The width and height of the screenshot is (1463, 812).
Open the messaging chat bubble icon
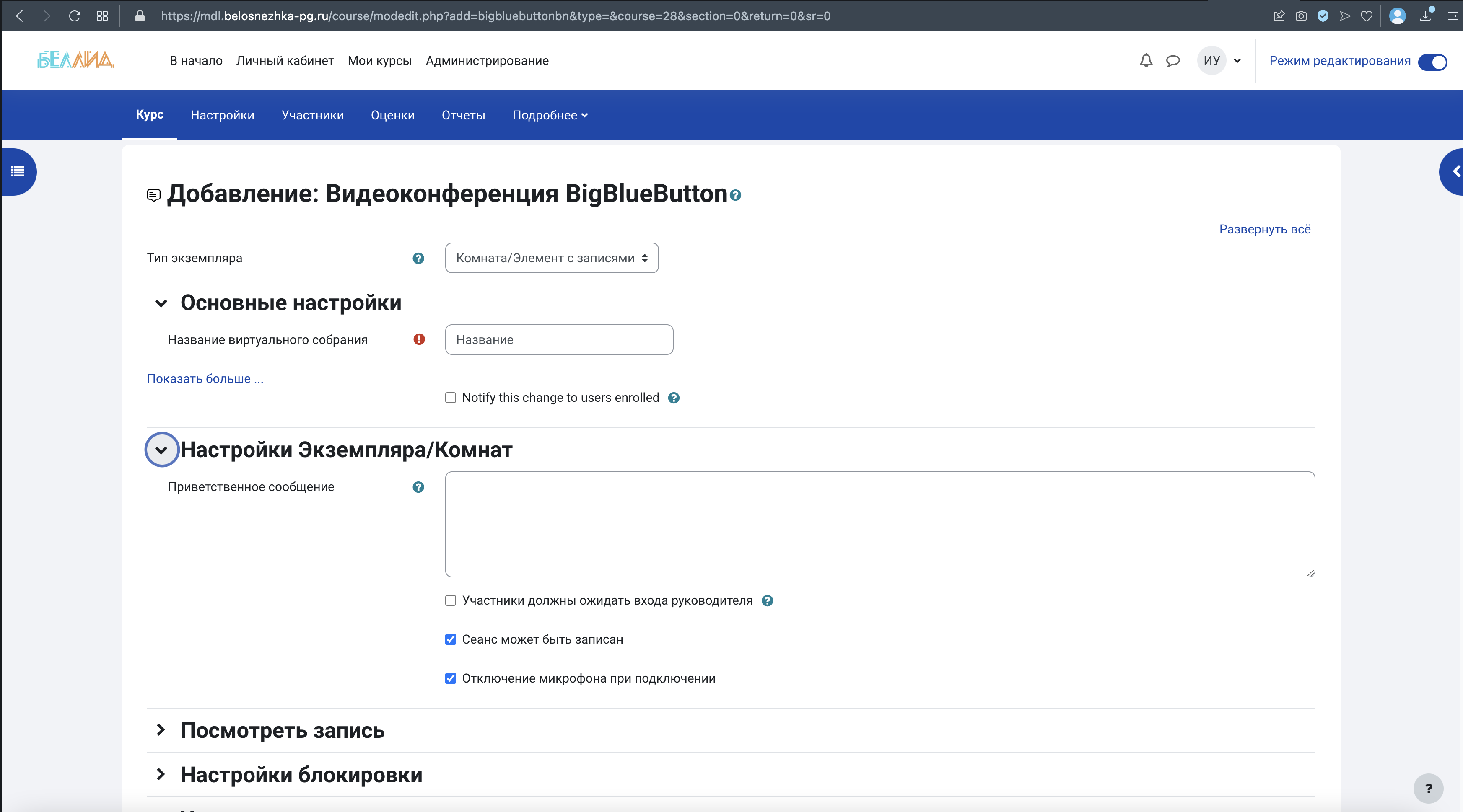click(1173, 61)
